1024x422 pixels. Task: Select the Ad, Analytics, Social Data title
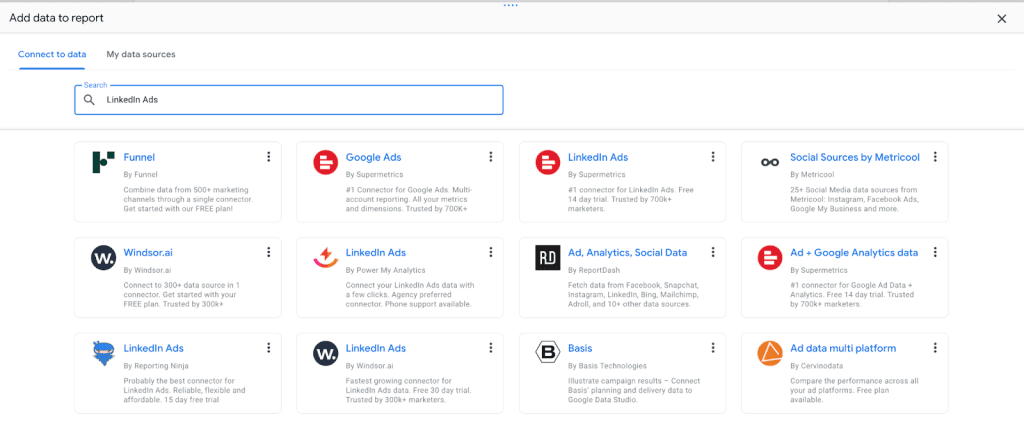click(628, 253)
